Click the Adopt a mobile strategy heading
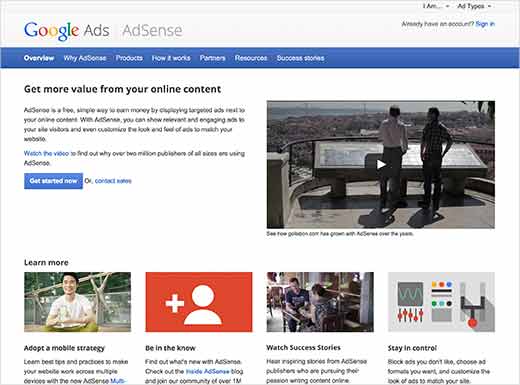Viewport: 520px width, 385px height. tap(64, 348)
